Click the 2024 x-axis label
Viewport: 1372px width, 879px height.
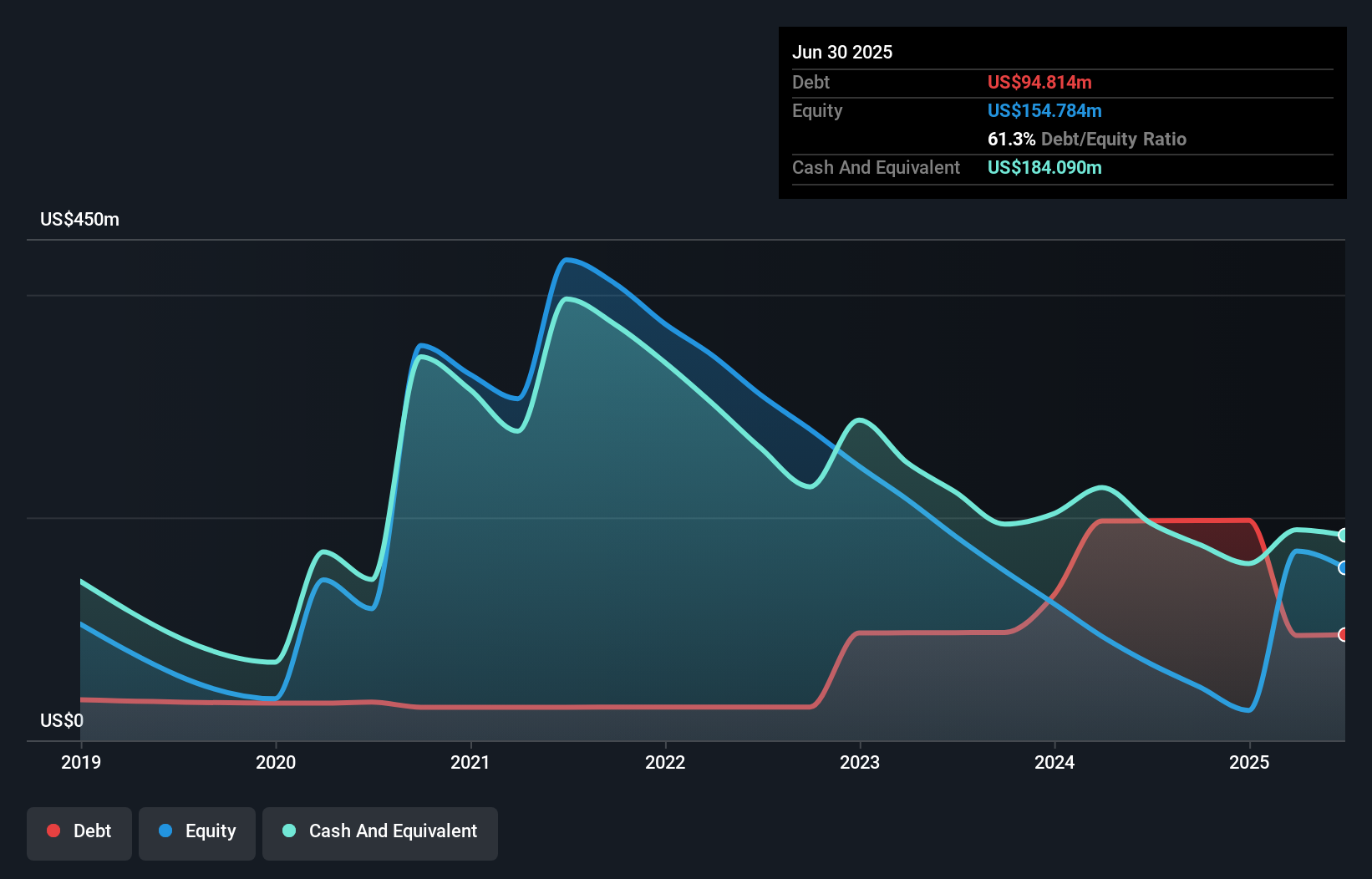coord(1054,762)
